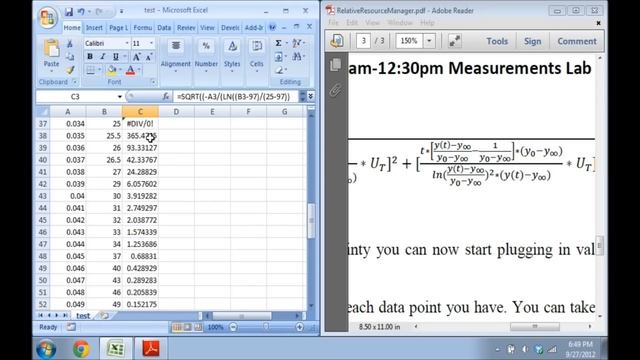Click the Adobe Reader convert-to-PDF toolbar icon
Viewport: 640px width, 360px height.
click(337, 41)
